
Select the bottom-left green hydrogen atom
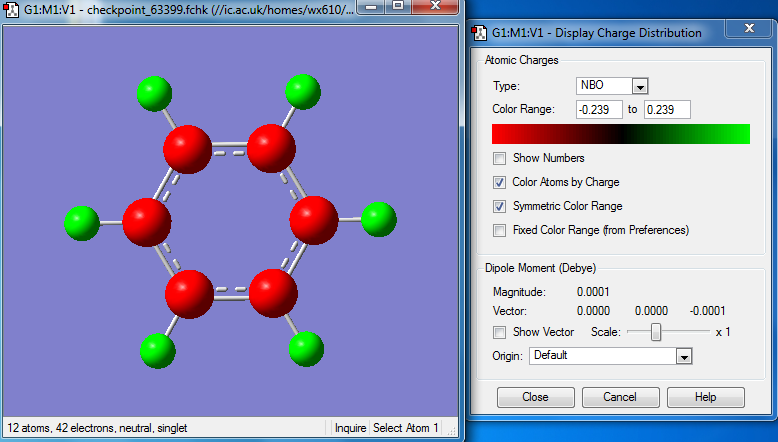pyautogui.click(x=158, y=351)
